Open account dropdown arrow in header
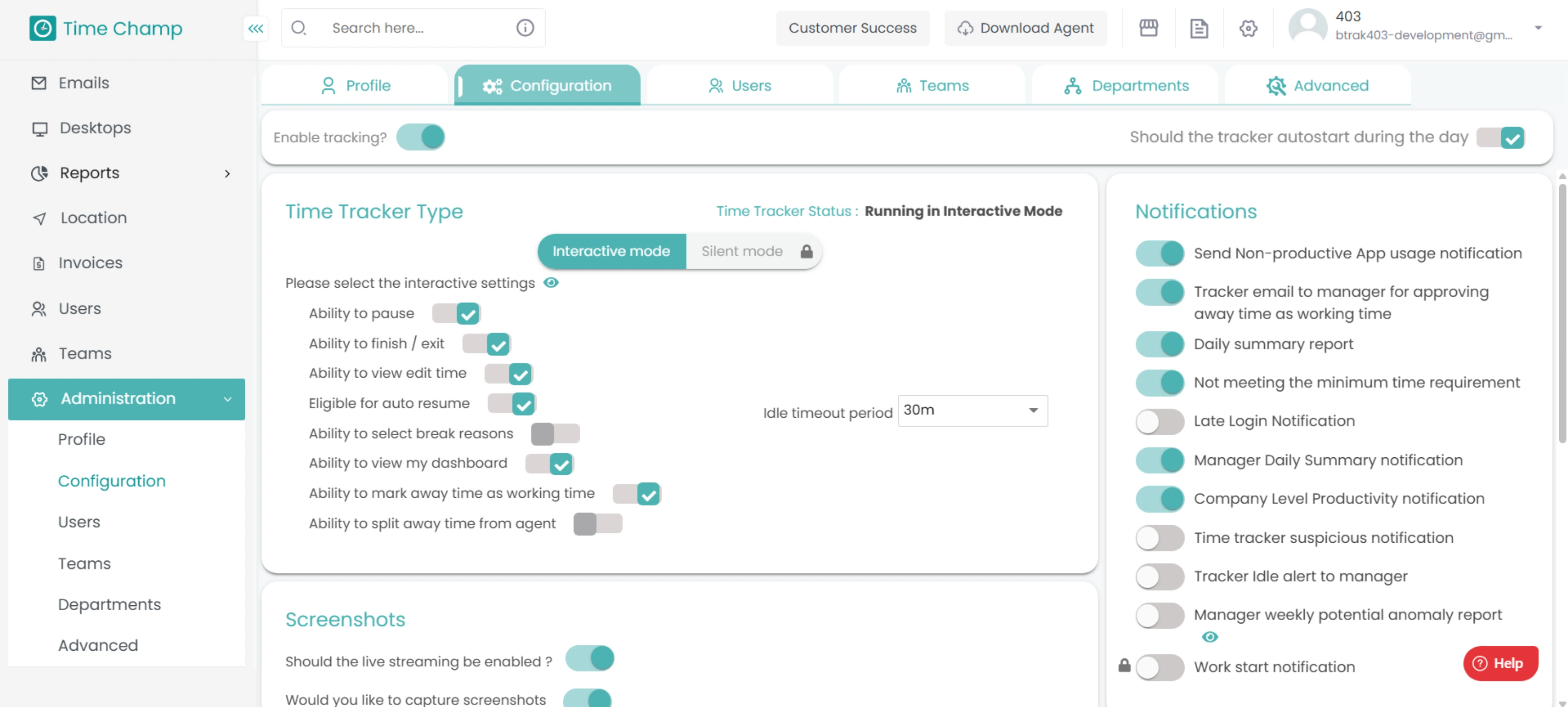Viewport: 1568px width, 707px height. 1538,28
